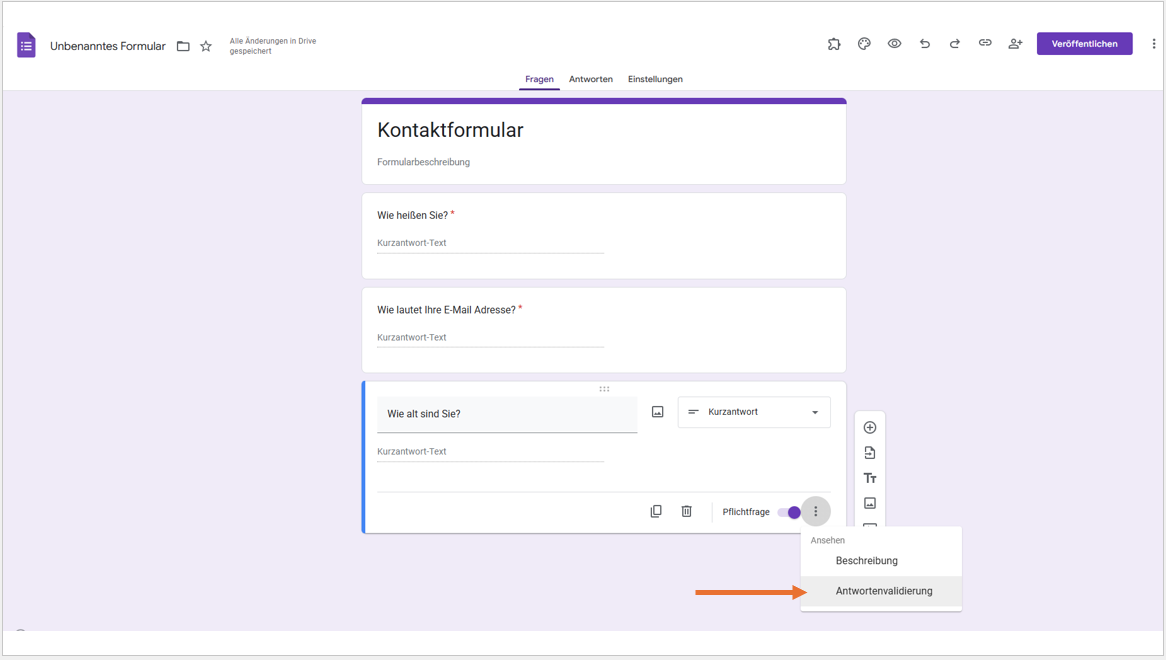Grab the question drag handle dots

(x=604, y=389)
